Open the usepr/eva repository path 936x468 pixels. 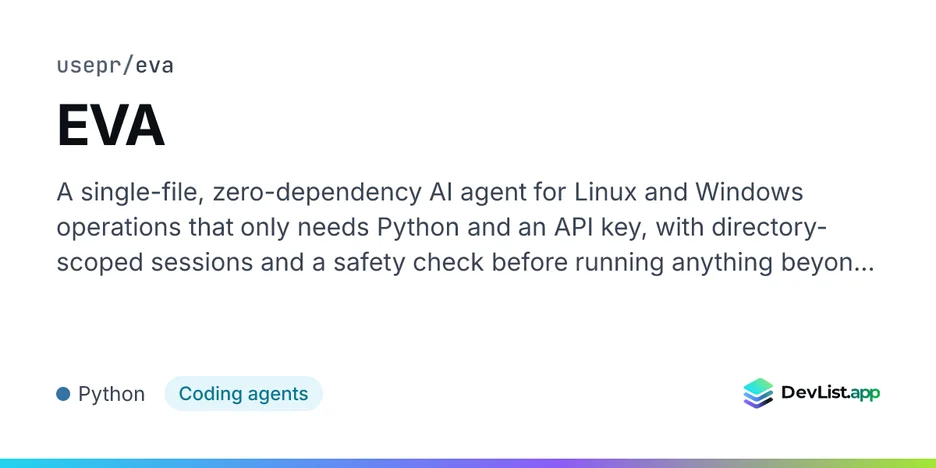coord(115,66)
